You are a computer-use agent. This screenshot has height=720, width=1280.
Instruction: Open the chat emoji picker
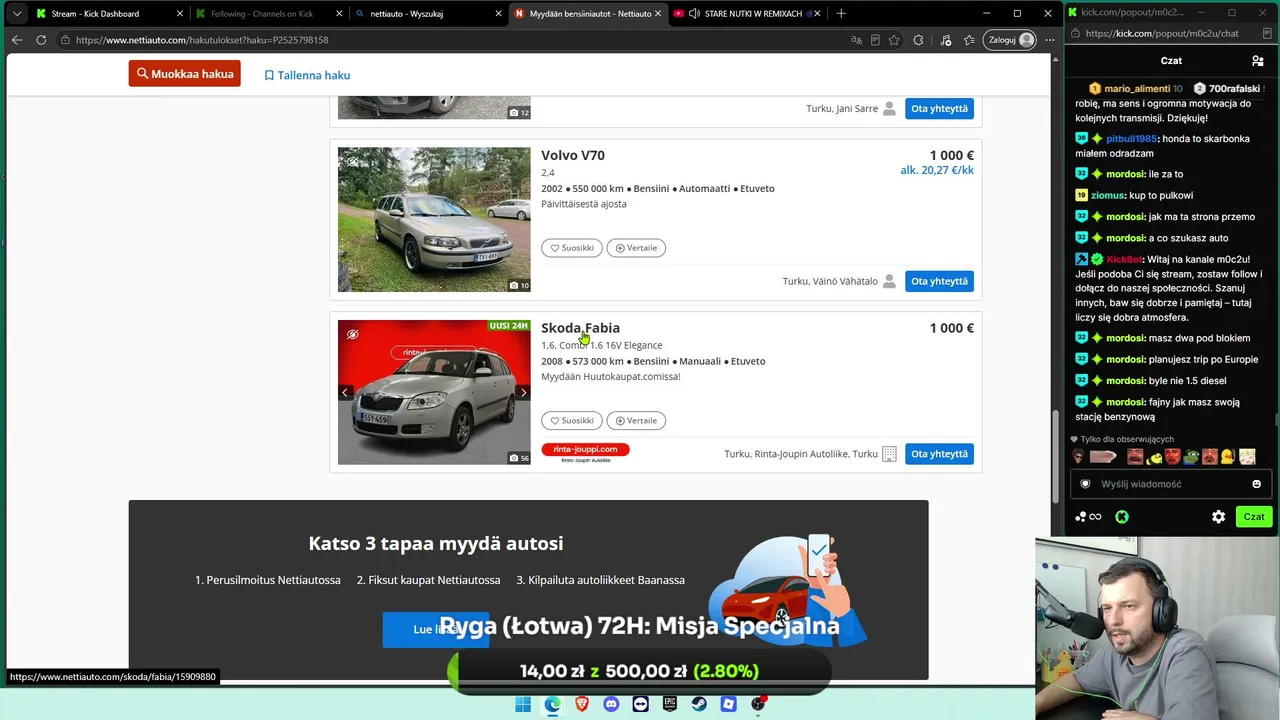coord(1257,484)
